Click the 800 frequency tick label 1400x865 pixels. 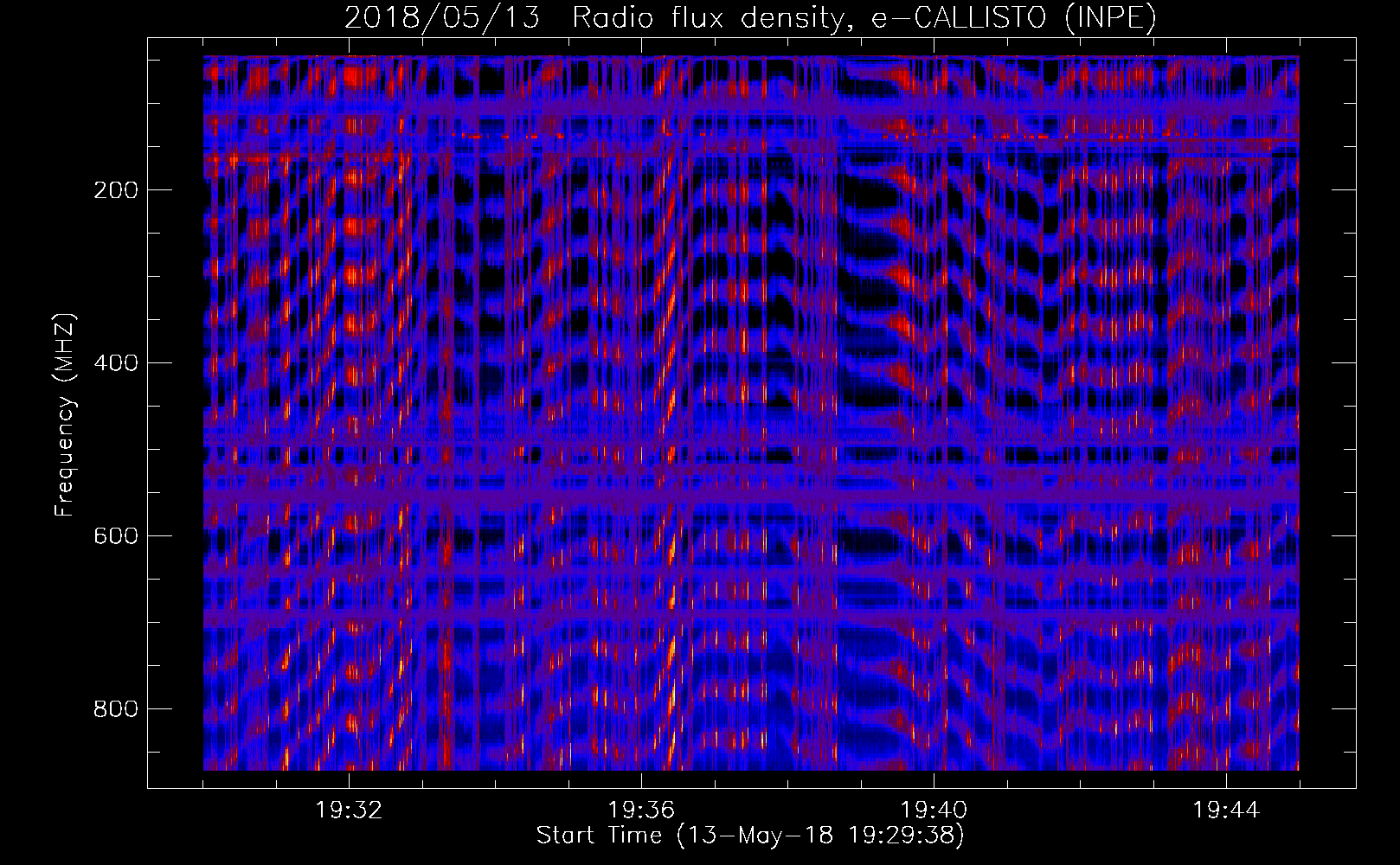click(x=115, y=708)
